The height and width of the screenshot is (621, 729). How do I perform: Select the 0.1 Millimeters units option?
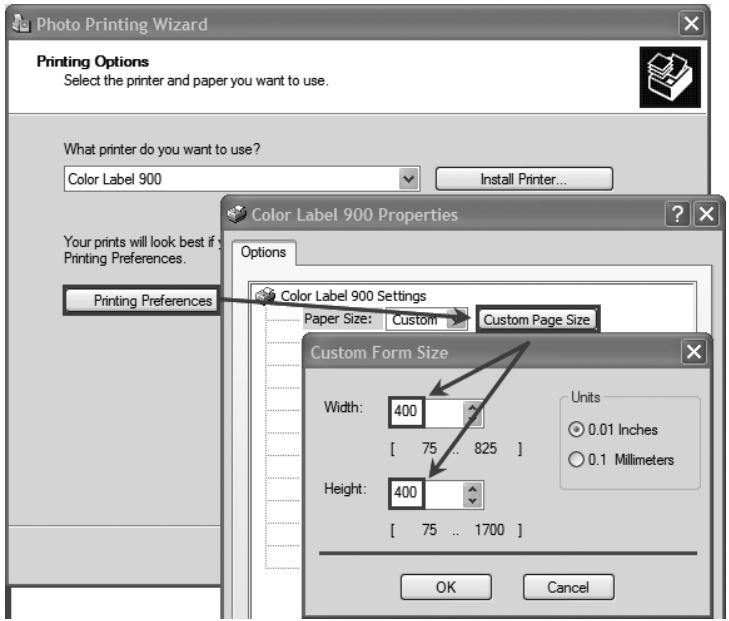click(622, 460)
